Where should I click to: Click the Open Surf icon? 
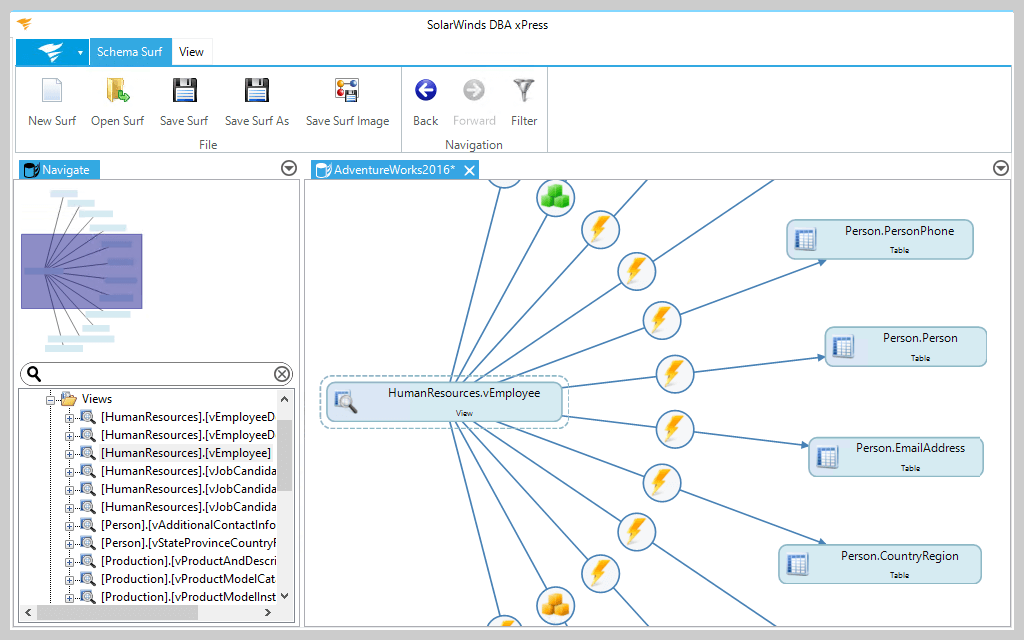pos(117,90)
